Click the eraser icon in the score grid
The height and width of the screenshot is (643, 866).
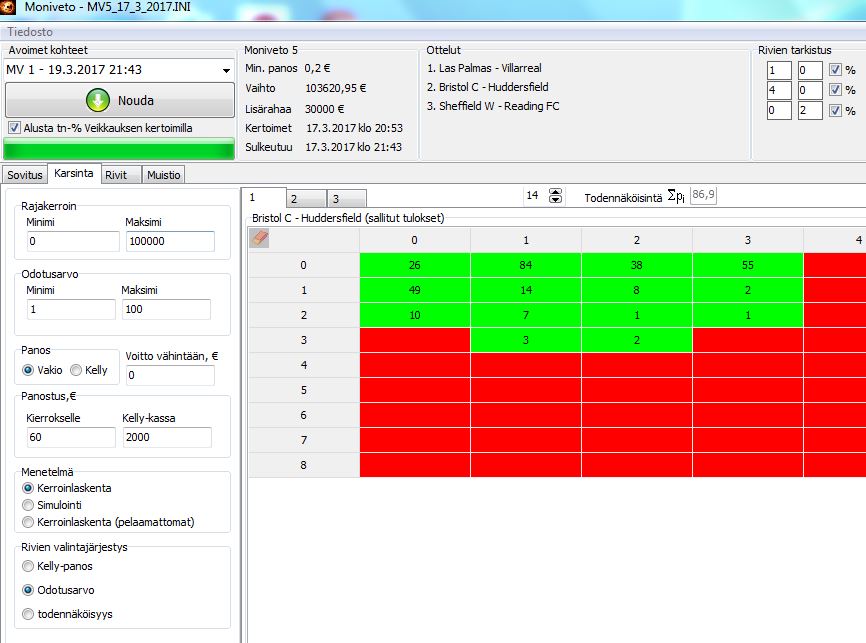pyautogui.click(x=259, y=239)
